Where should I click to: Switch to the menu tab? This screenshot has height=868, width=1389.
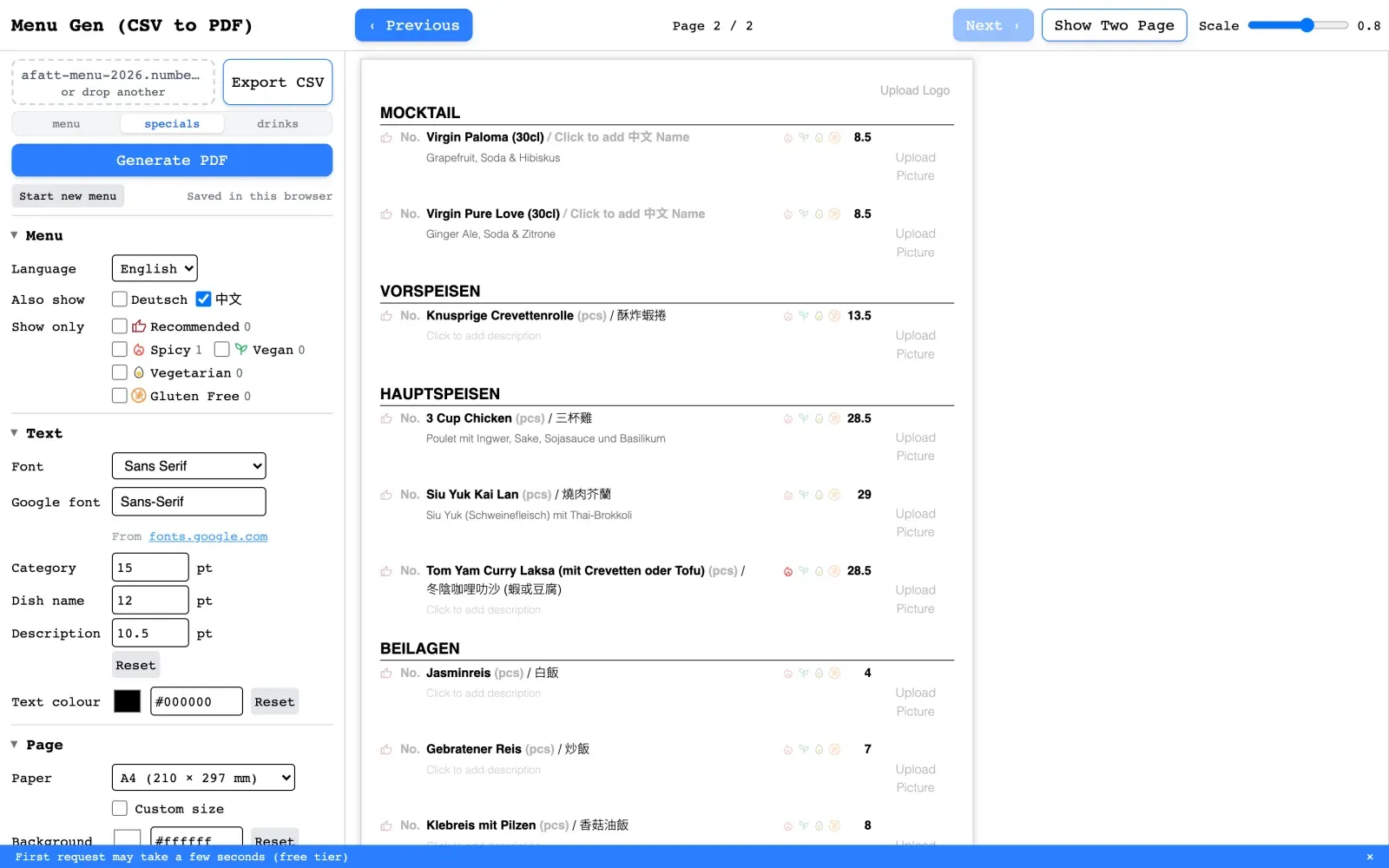point(66,124)
